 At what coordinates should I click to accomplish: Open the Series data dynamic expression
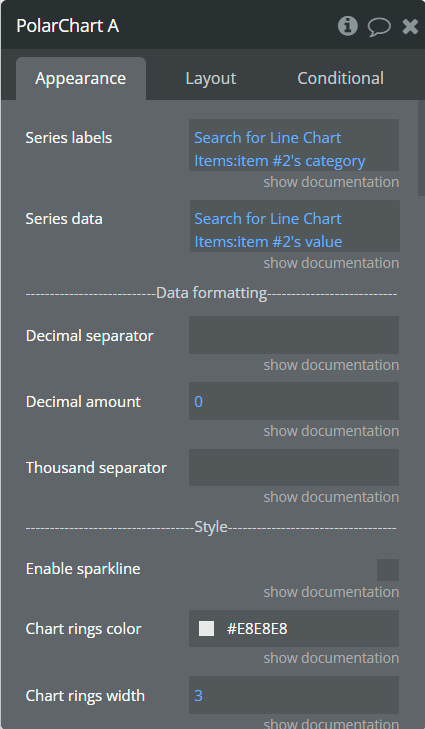(x=294, y=226)
